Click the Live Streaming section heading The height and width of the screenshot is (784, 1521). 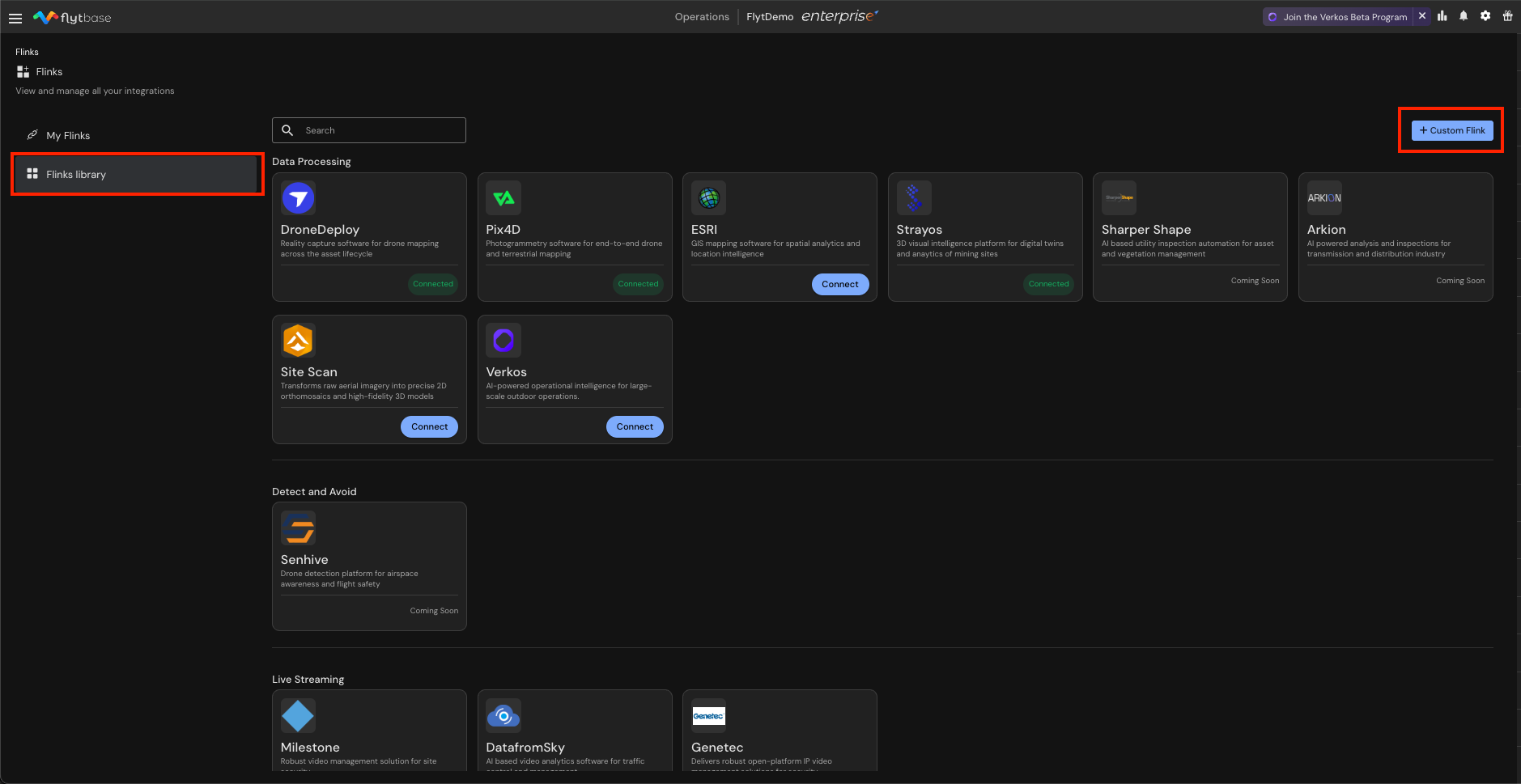[308, 680]
